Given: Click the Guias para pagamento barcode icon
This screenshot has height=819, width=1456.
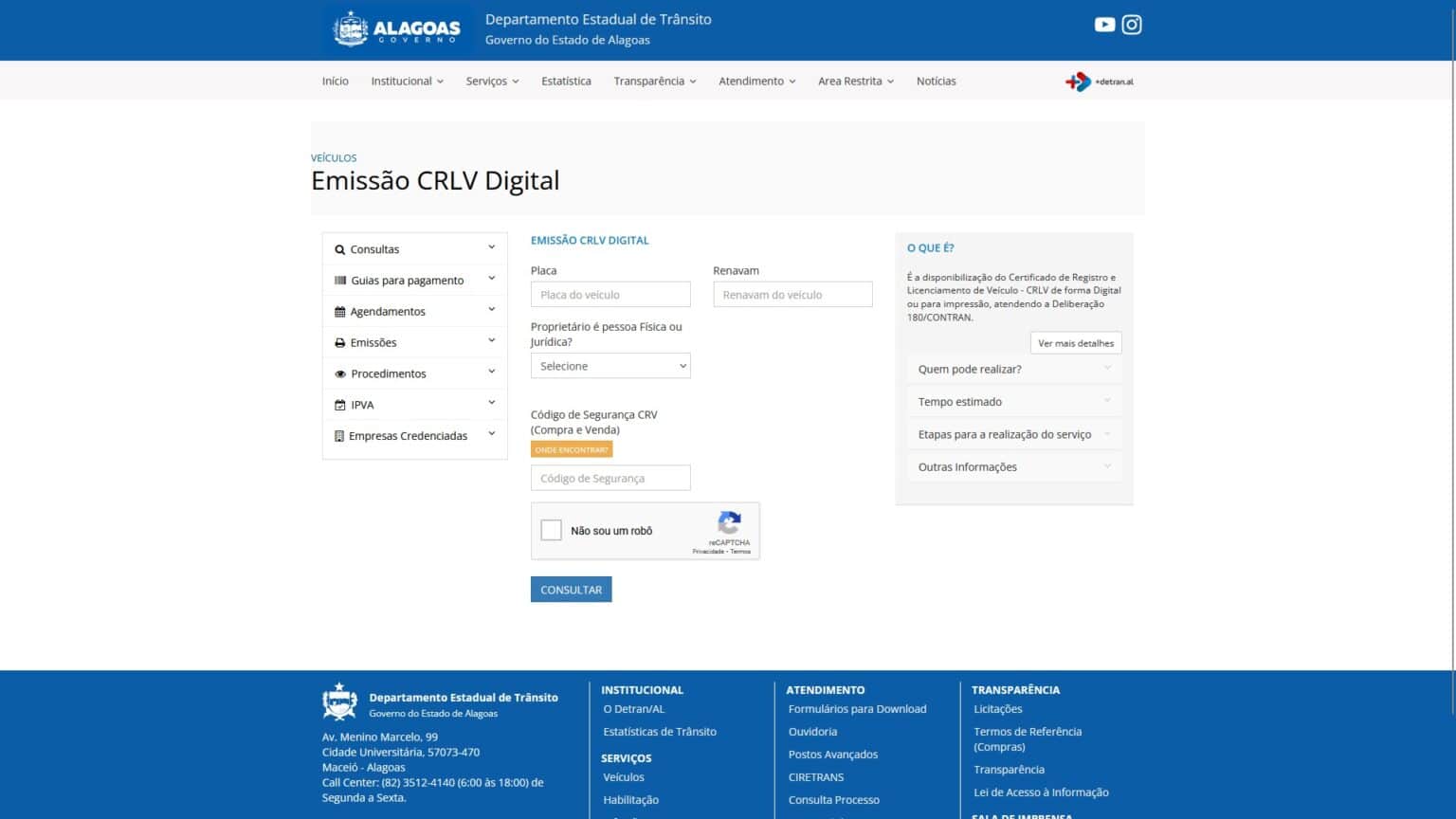Looking at the screenshot, I should [x=340, y=280].
